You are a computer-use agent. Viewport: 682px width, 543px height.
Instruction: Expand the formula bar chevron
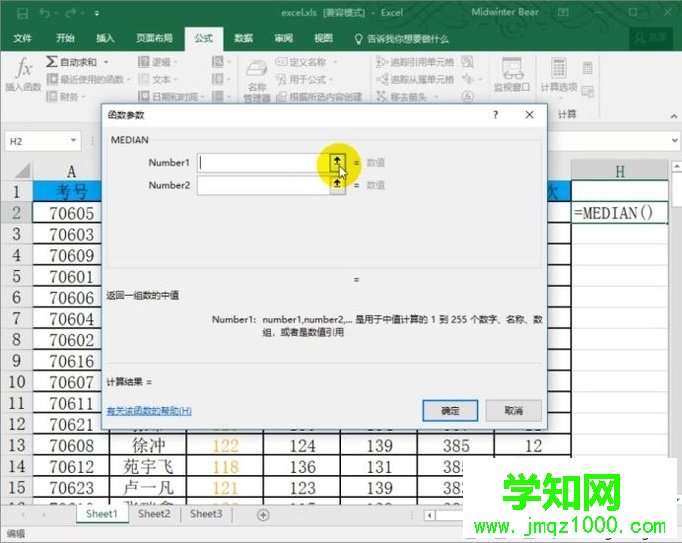[x=674, y=141]
